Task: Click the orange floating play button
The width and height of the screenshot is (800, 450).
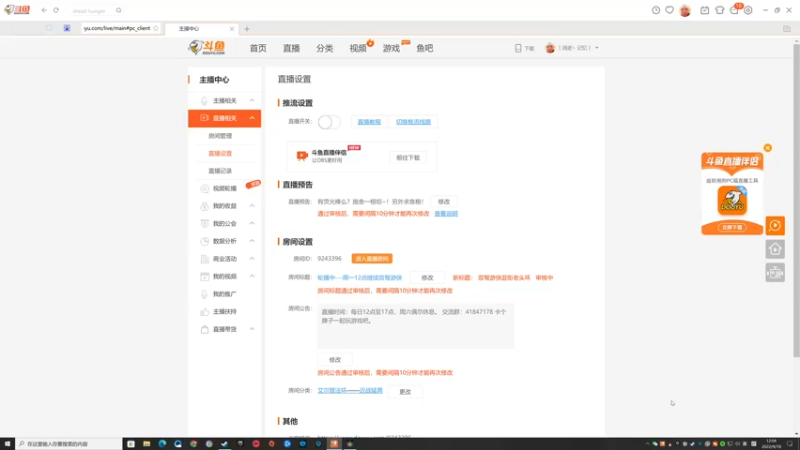Action: (x=775, y=226)
